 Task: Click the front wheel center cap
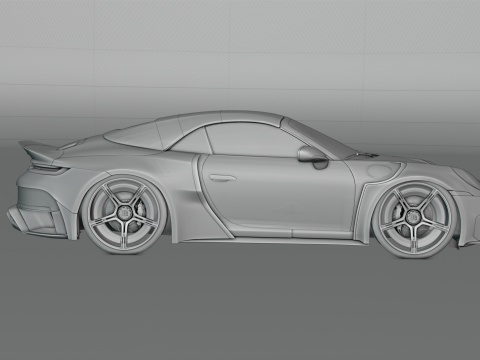coord(414,218)
